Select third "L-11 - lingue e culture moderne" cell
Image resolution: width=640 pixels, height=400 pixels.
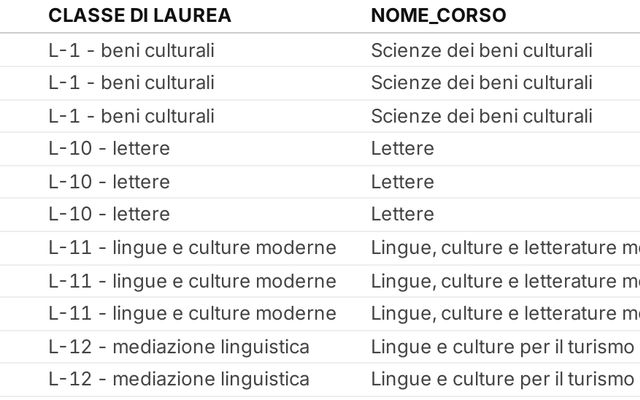[192, 314]
